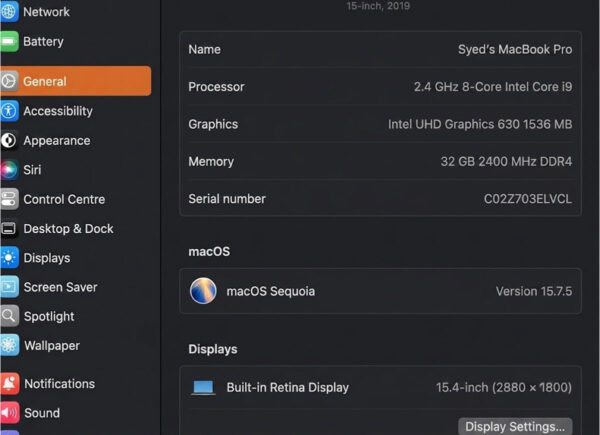Select Spotlight label in sidebar
Image resolution: width=600 pixels, height=435 pixels.
click(49, 316)
